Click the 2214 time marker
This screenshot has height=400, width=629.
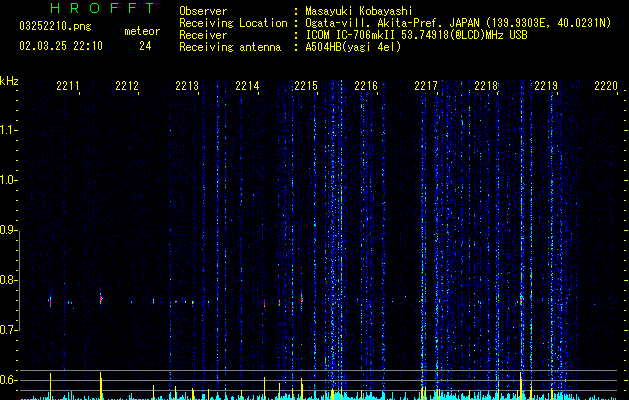247,86
